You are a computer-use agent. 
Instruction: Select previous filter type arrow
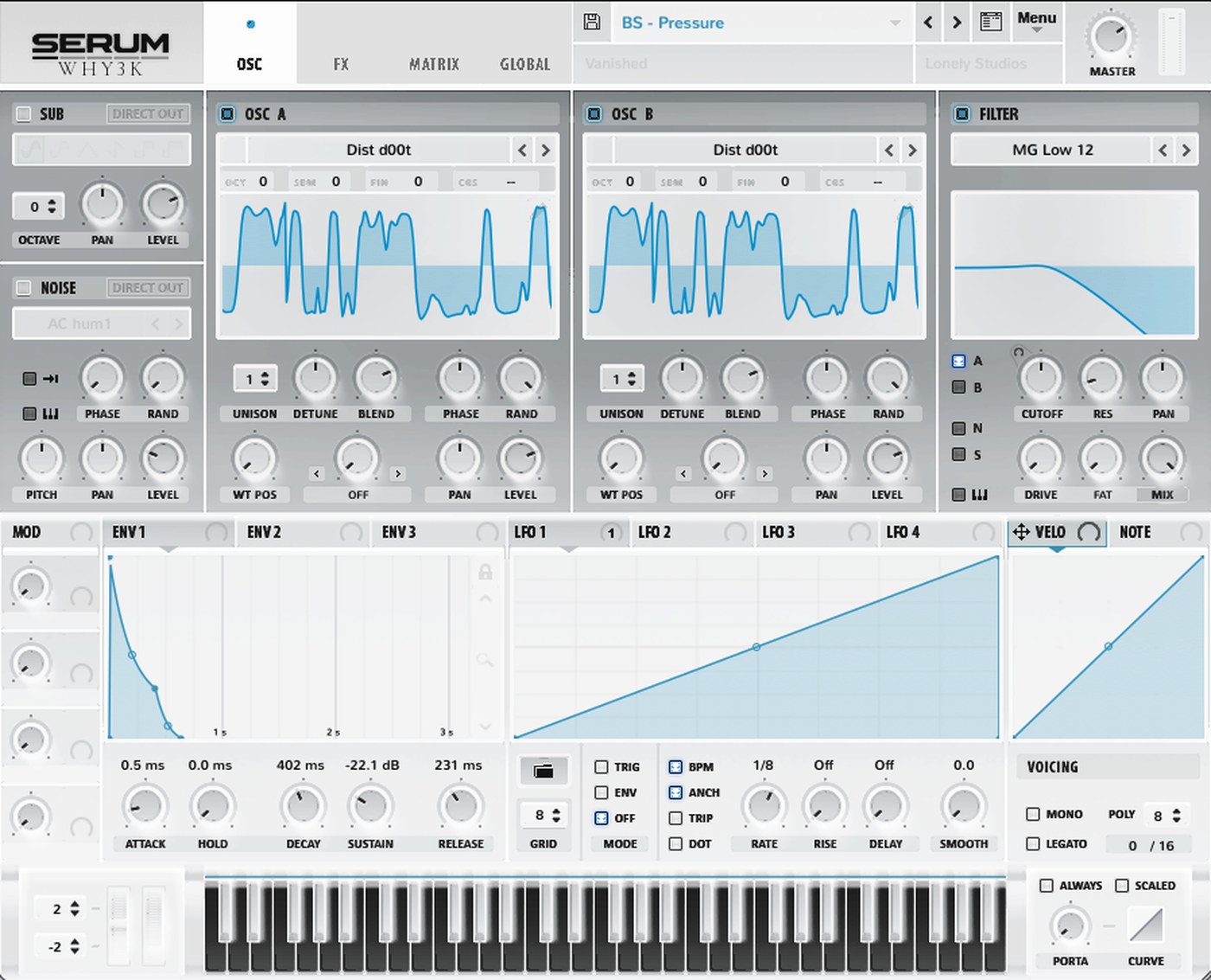[1163, 151]
